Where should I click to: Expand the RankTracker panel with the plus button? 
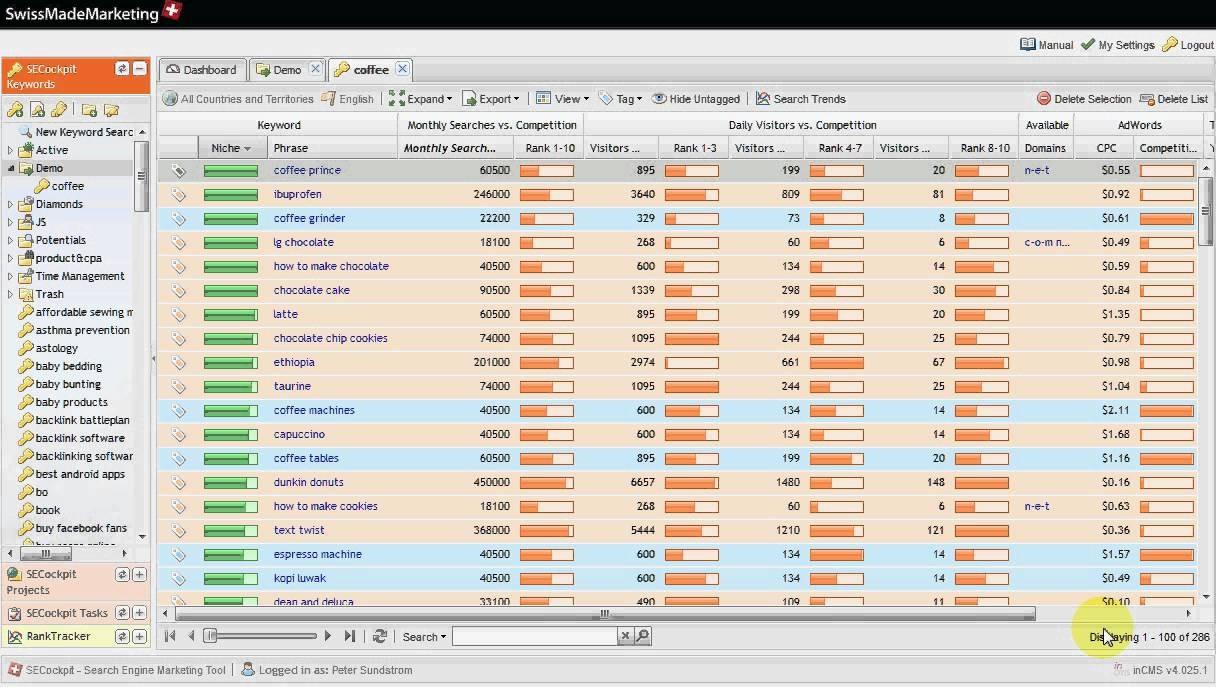coord(139,636)
